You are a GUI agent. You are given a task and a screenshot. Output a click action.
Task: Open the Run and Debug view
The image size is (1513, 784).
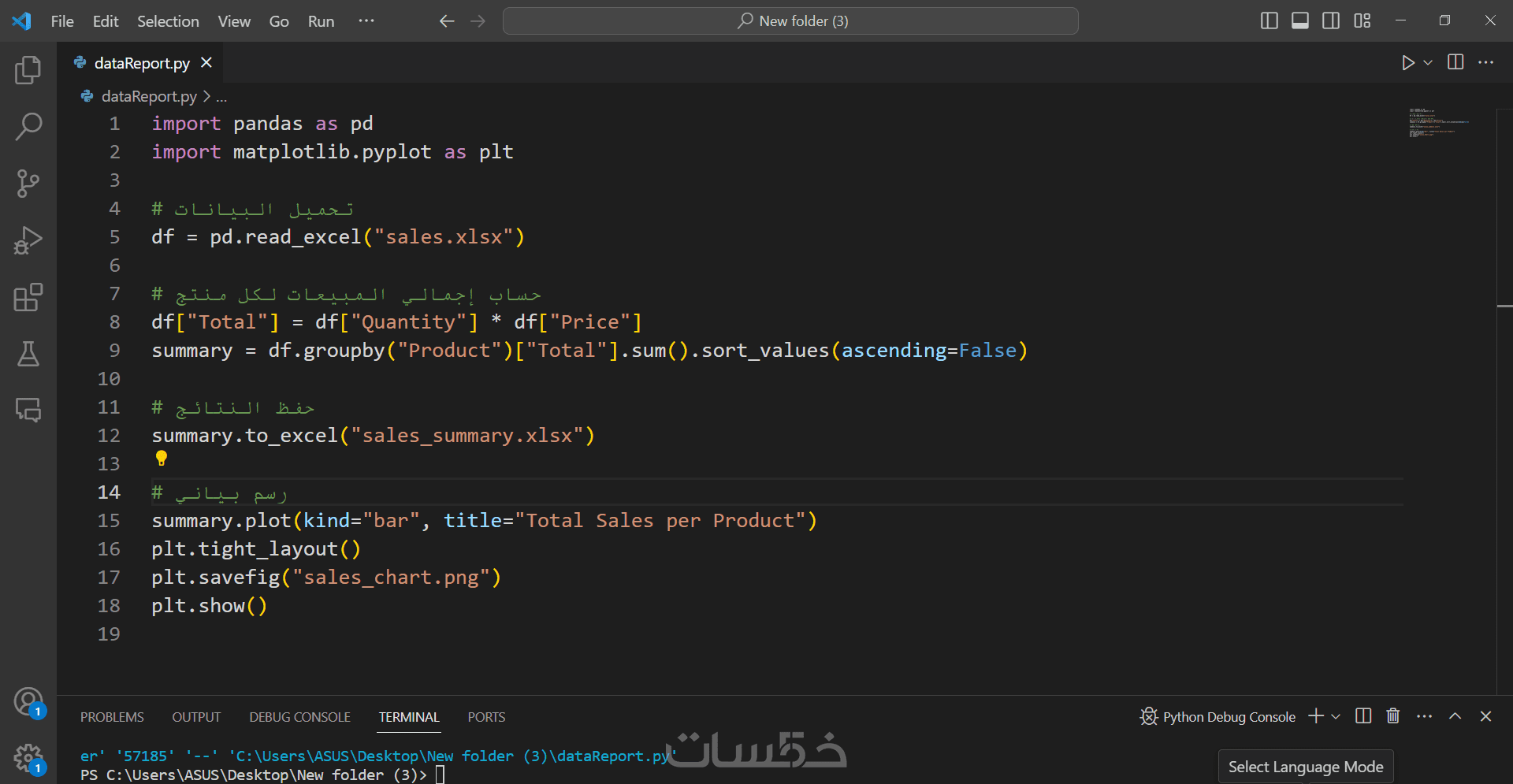pos(28,240)
